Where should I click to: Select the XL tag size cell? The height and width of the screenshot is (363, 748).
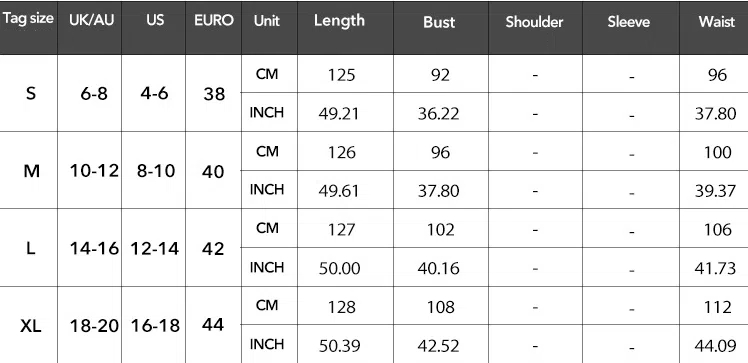[31, 326]
